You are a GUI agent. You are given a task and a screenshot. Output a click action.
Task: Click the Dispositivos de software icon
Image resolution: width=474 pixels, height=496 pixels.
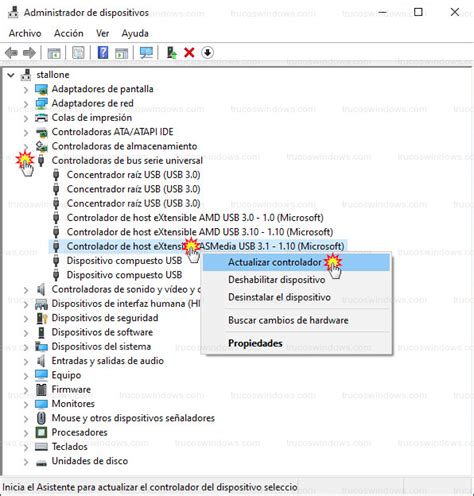(41, 333)
